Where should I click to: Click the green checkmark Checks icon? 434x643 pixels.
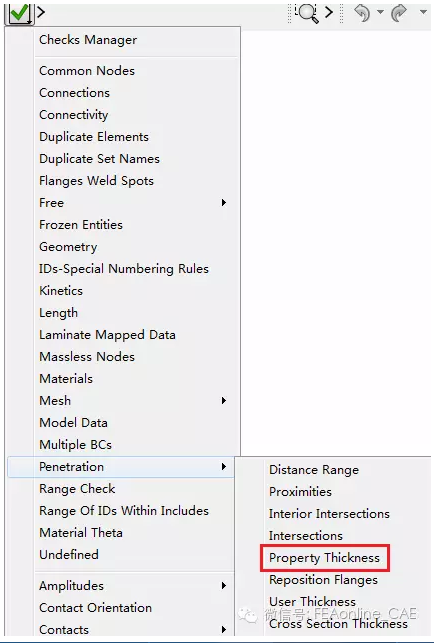19,12
